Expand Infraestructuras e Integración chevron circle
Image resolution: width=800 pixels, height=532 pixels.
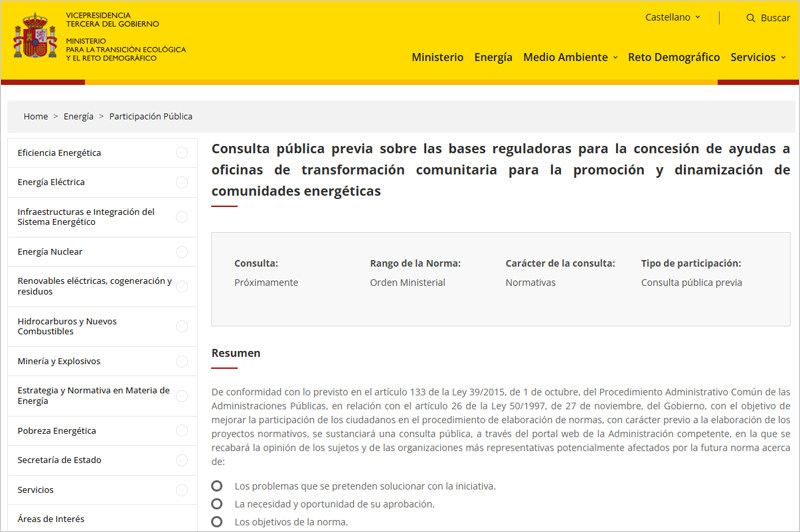point(182,217)
